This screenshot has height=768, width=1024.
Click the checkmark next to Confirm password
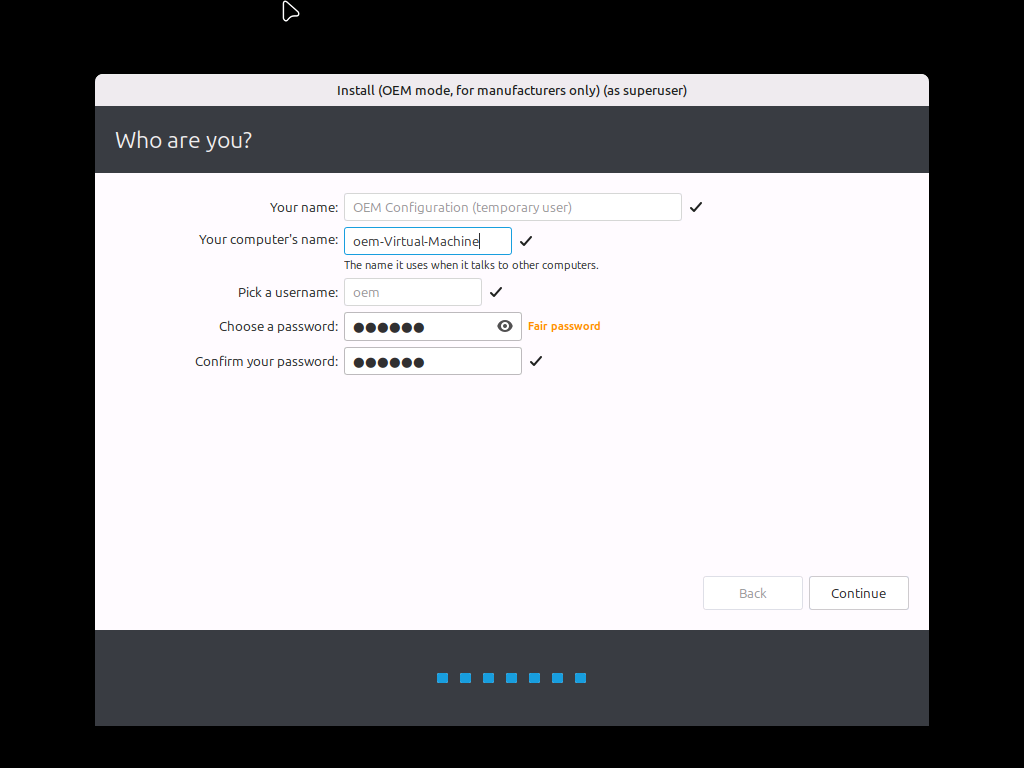[536, 361]
